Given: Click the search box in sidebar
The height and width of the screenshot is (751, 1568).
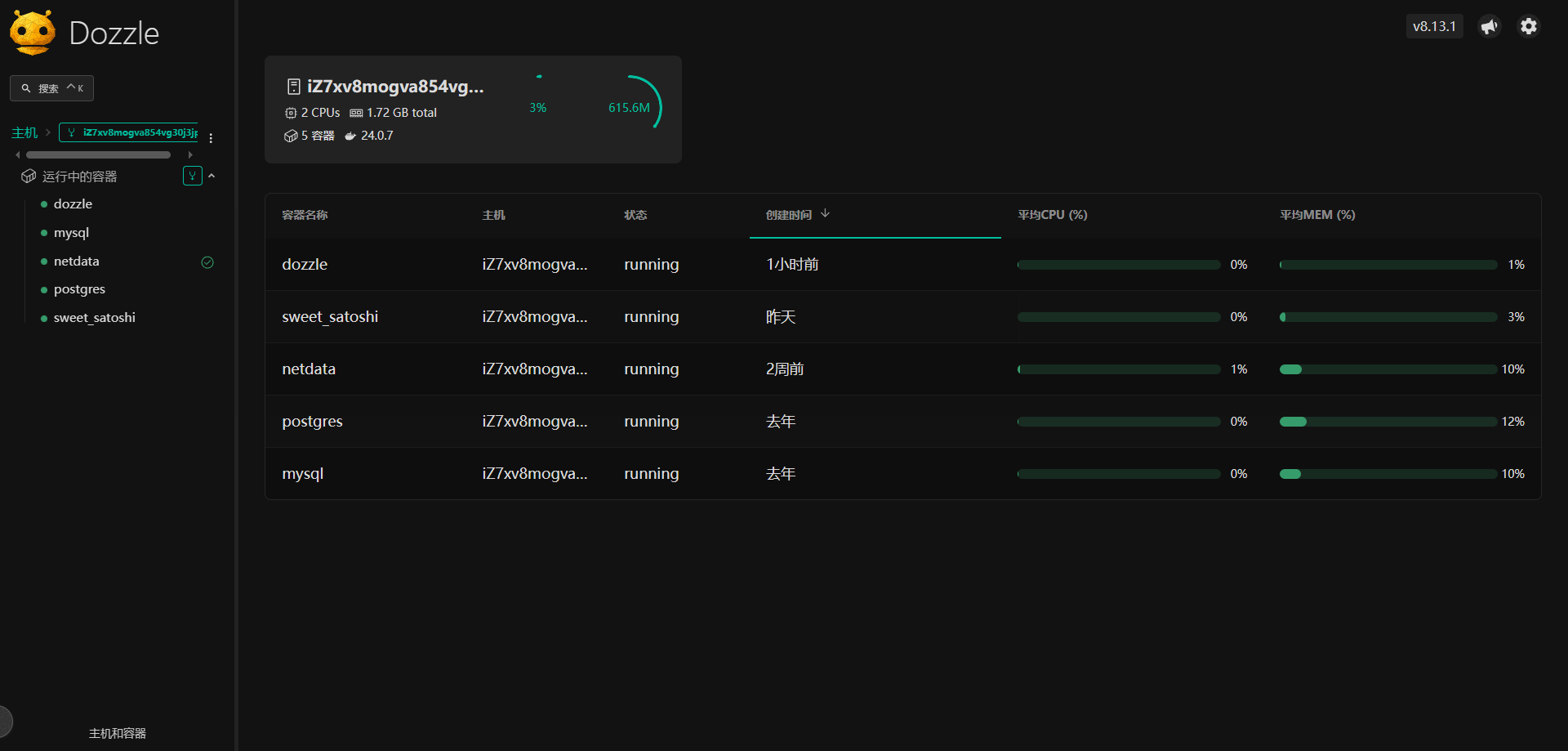Looking at the screenshot, I should click(x=51, y=88).
